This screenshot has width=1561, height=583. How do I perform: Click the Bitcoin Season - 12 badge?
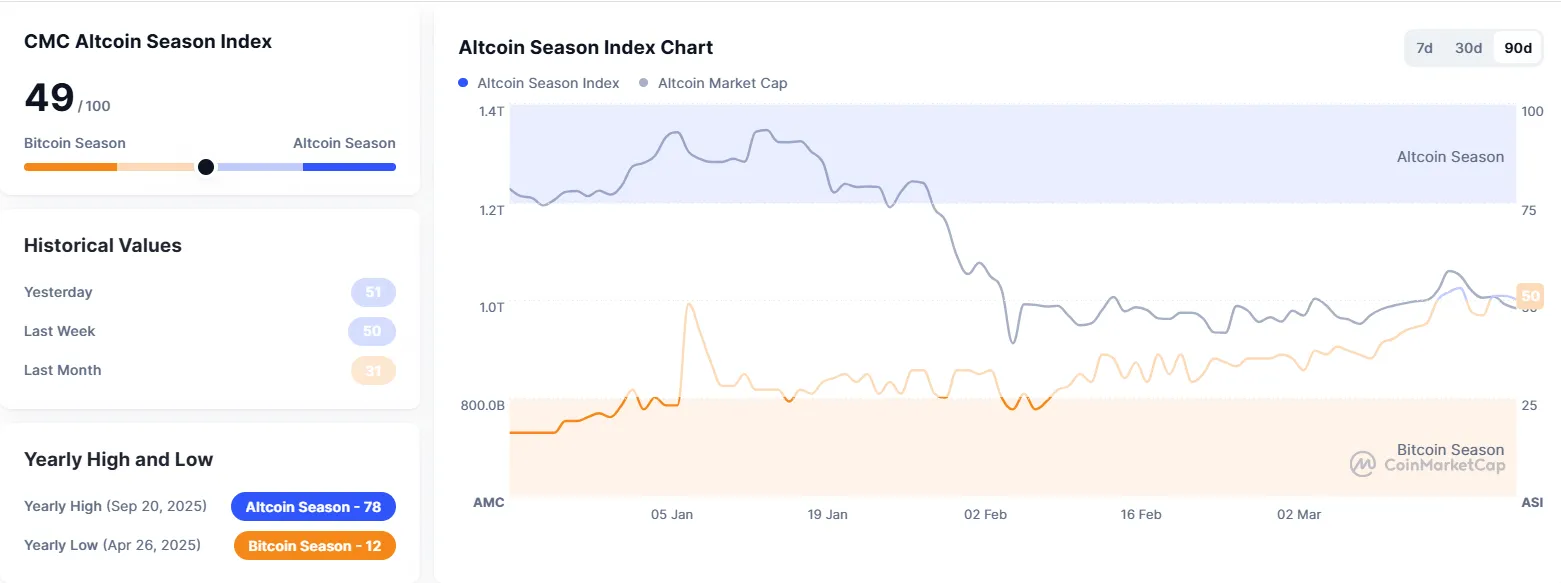pyautogui.click(x=314, y=546)
